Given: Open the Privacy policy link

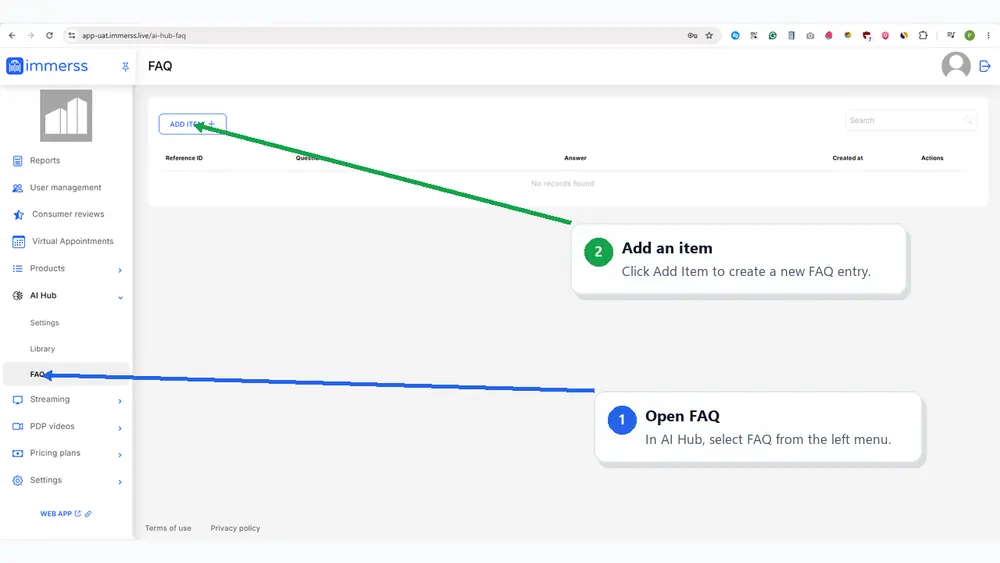Looking at the screenshot, I should [235, 528].
